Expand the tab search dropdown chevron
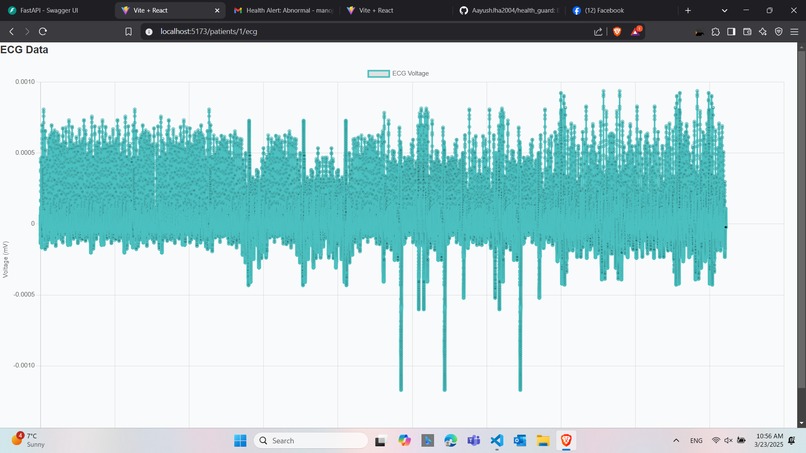This screenshot has height=453, width=806. click(724, 10)
